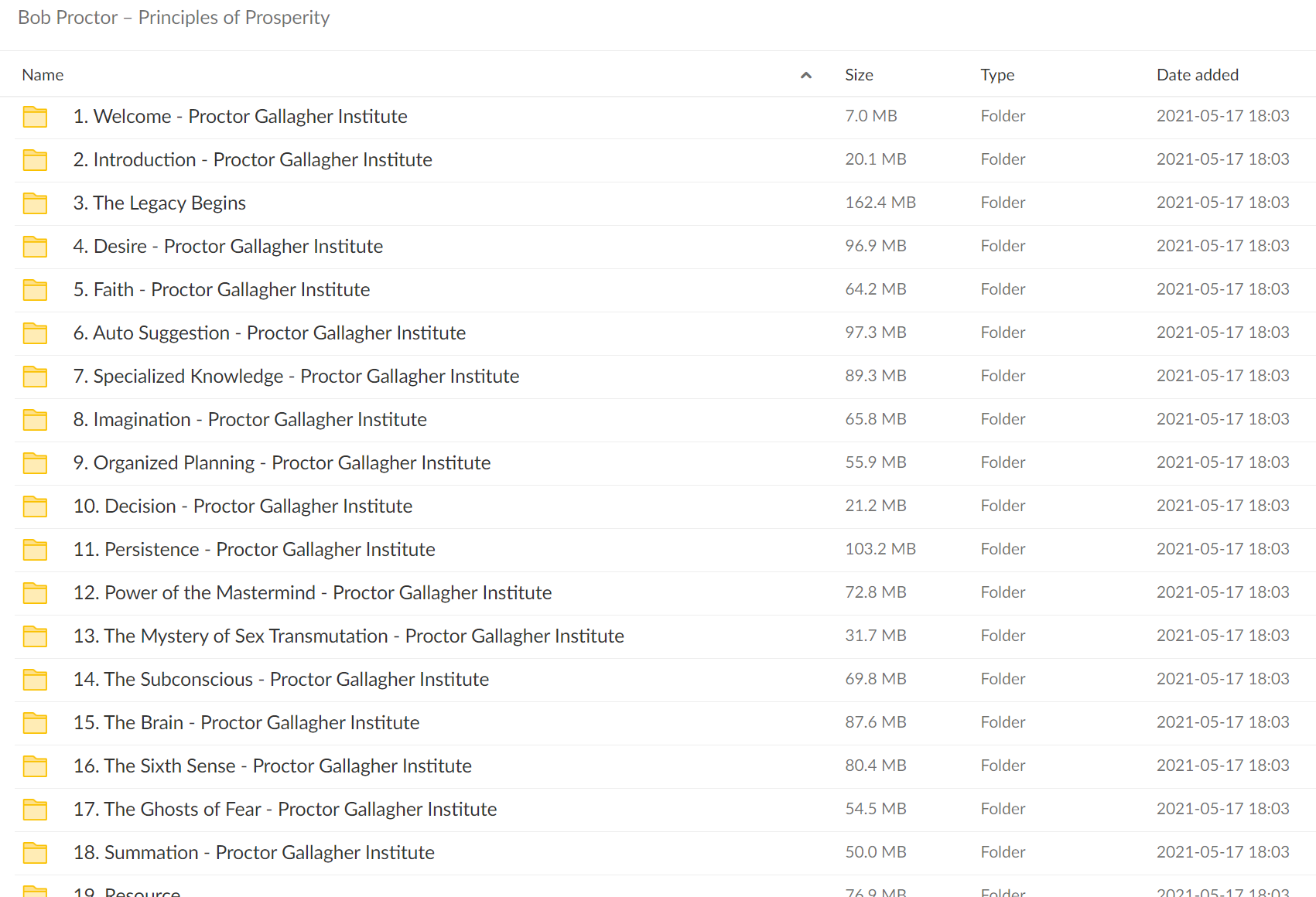Screen dimensions: 1316x897
Task: Click size value 80.4 MB
Action: (876, 766)
